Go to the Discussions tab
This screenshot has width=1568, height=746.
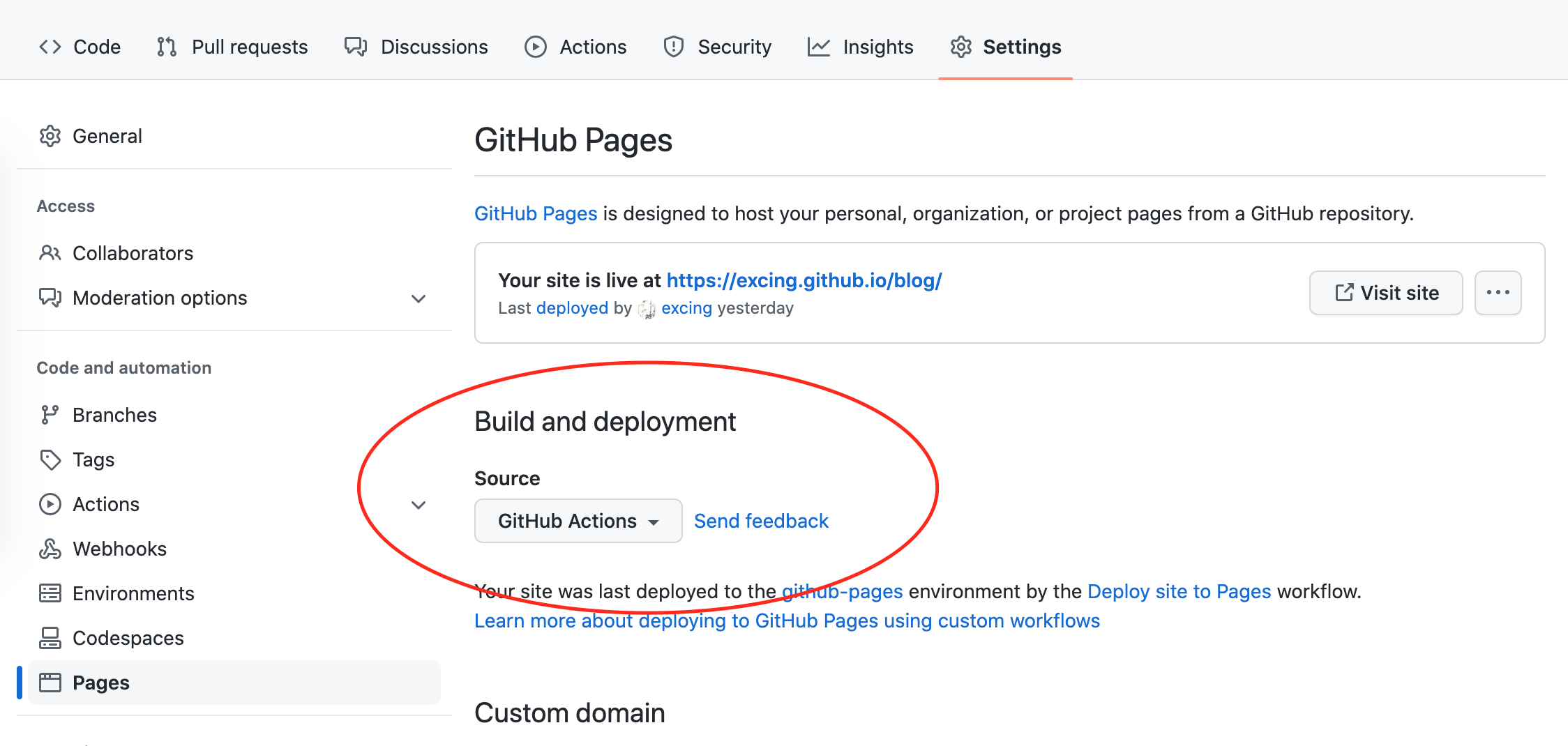(416, 47)
